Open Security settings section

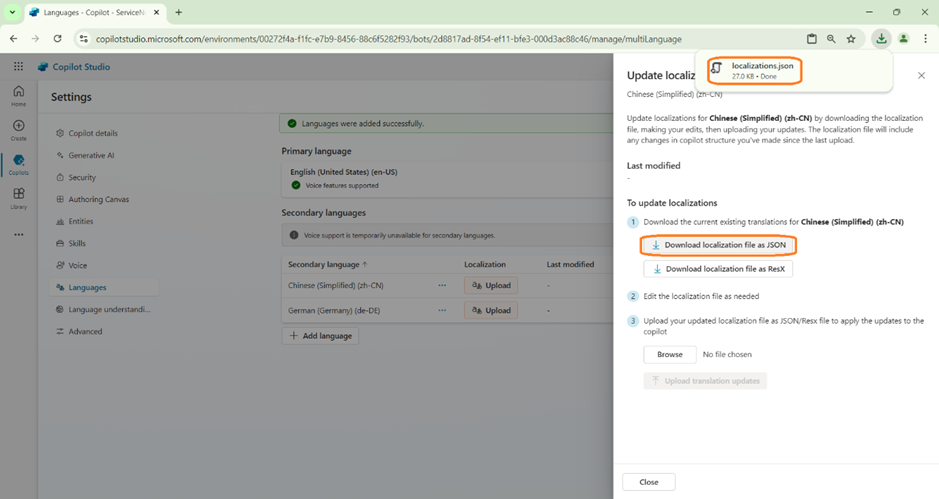pyautogui.click(x=82, y=177)
